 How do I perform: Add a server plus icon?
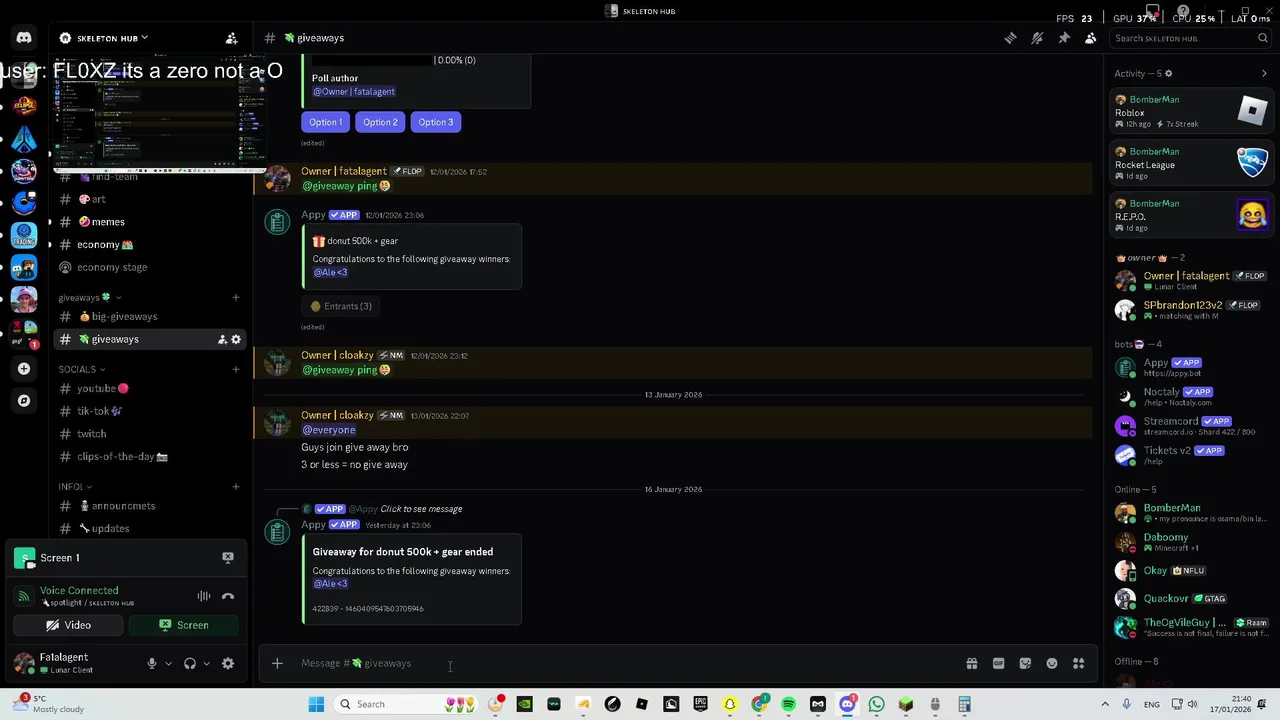[24, 369]
